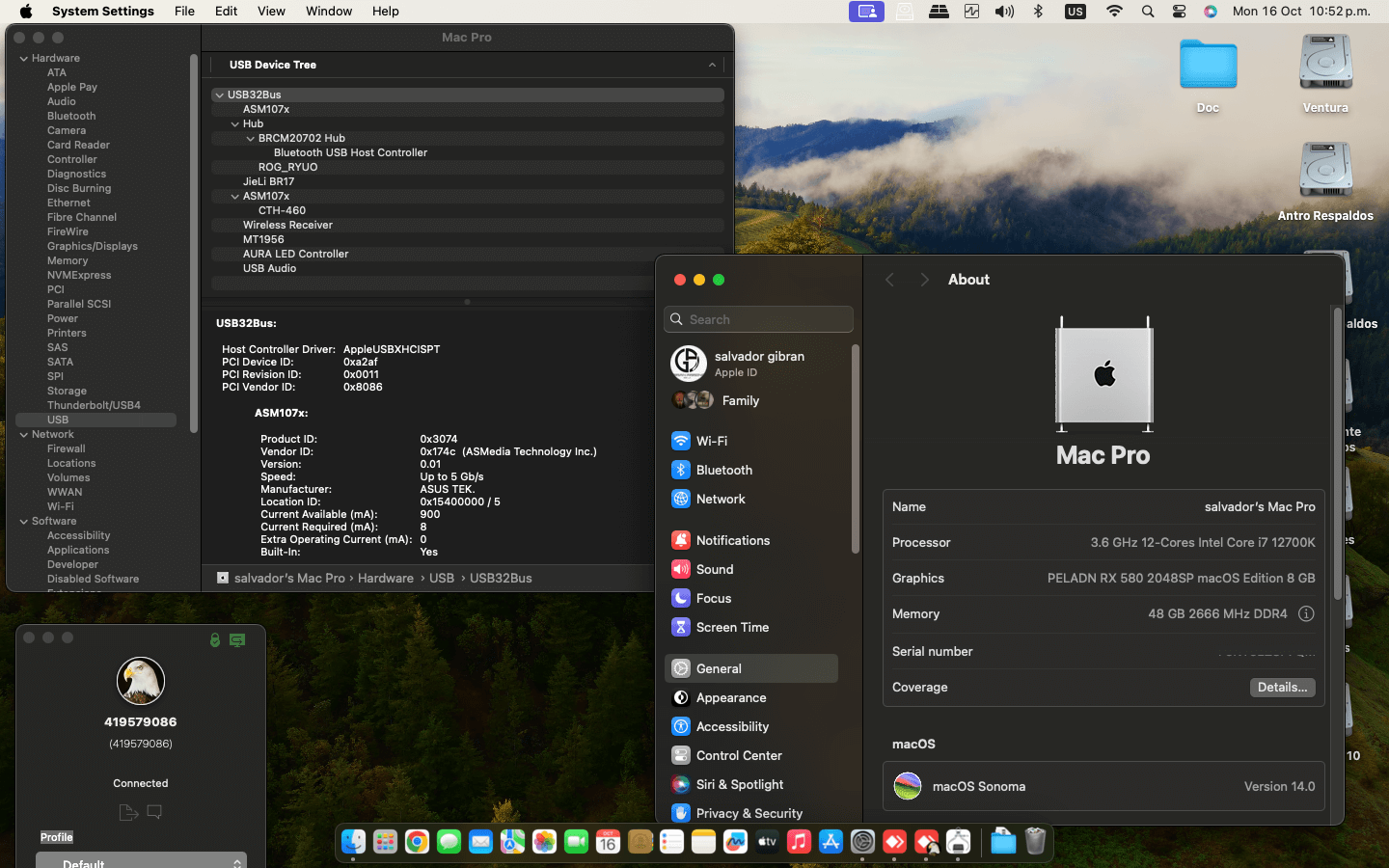Click the green lock security icon
The image size is (1389, 868).
pyautogui.click(x=215, y=639)
